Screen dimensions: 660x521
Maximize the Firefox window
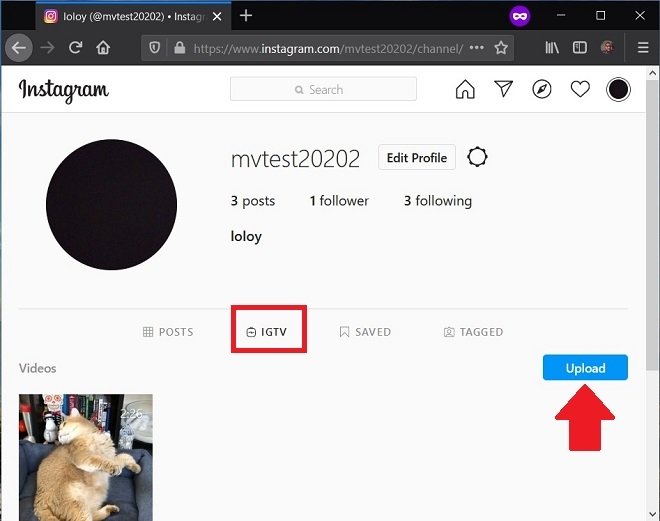coord(601,16)
